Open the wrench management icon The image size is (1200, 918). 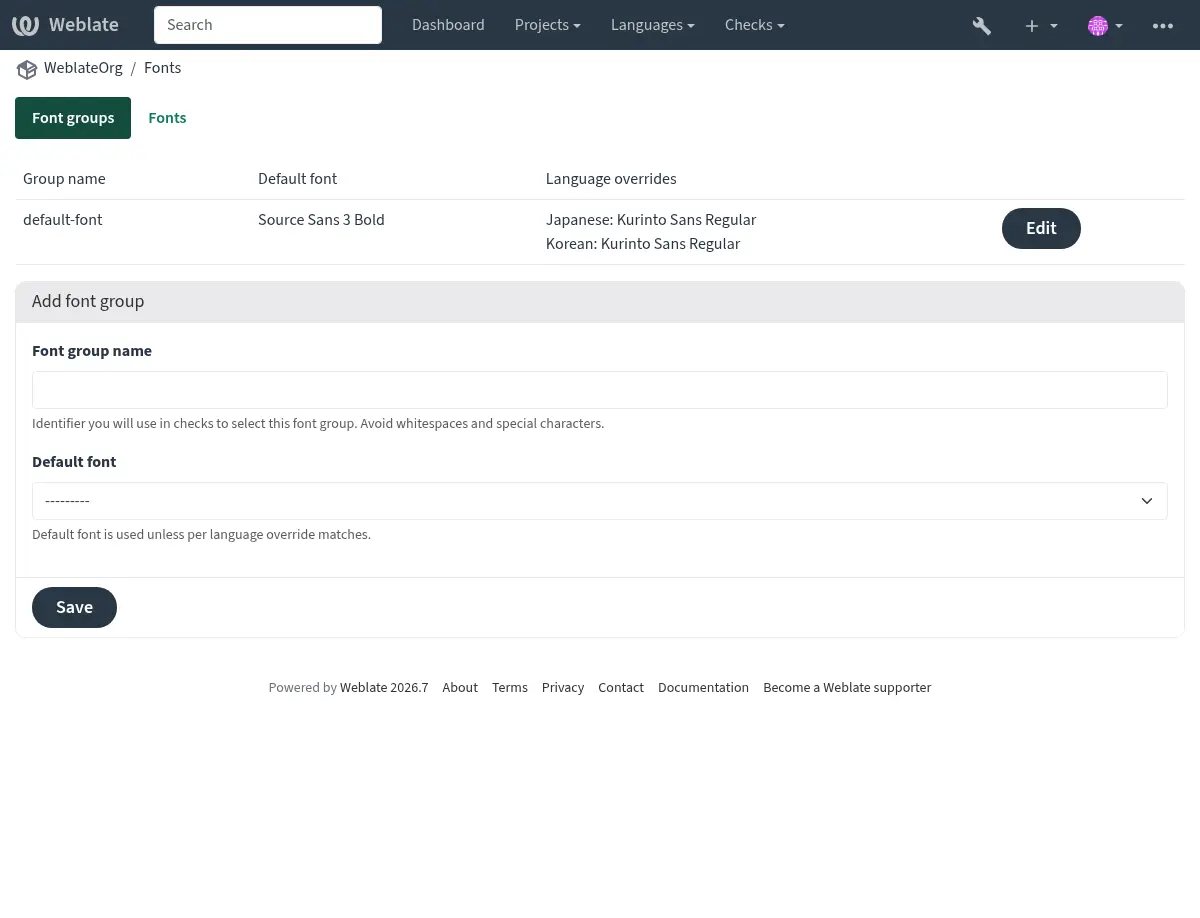tap(982, 25)
